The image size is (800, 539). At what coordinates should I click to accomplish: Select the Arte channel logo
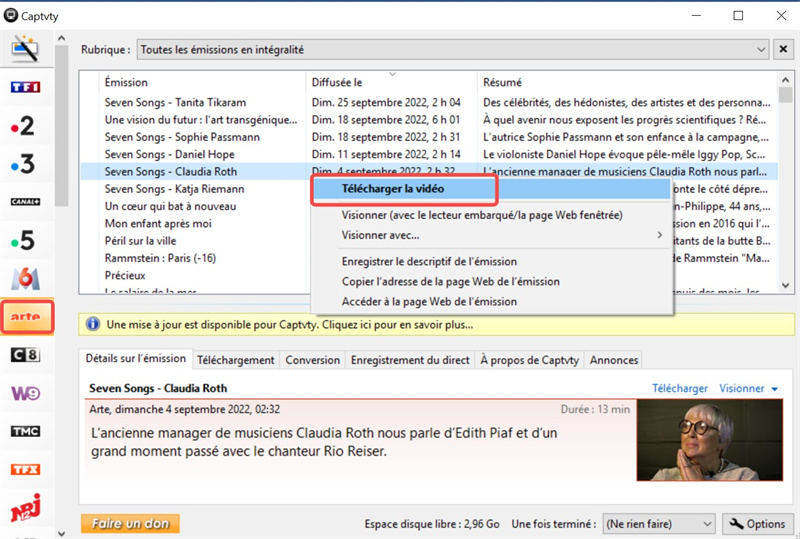pos(27,317)
